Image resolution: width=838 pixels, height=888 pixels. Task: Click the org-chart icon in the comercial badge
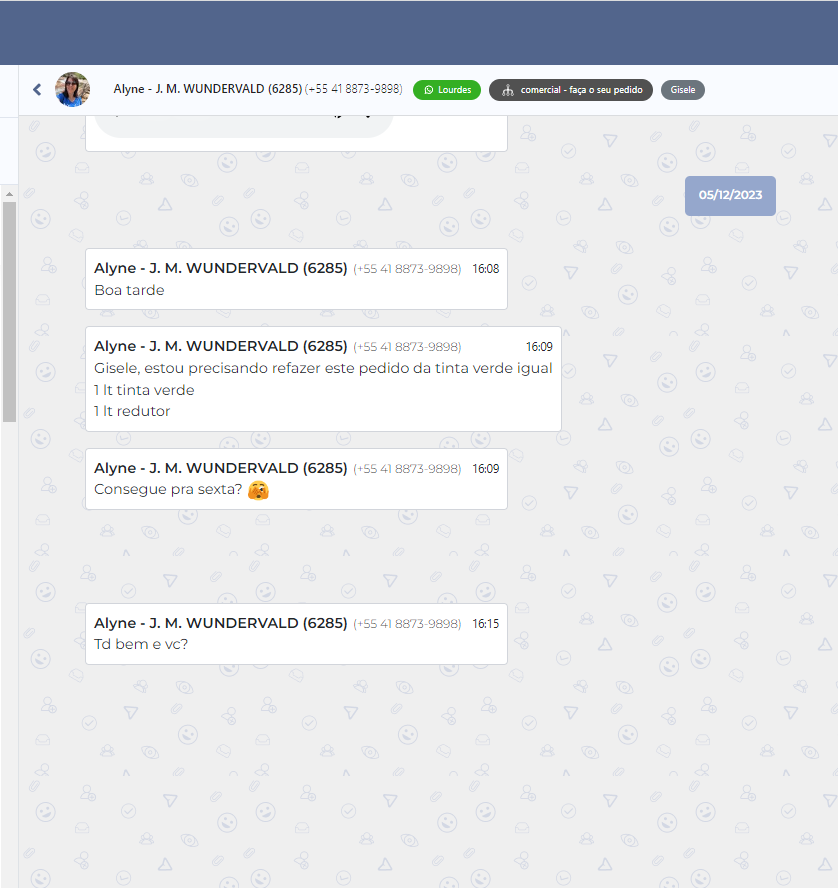507,90
